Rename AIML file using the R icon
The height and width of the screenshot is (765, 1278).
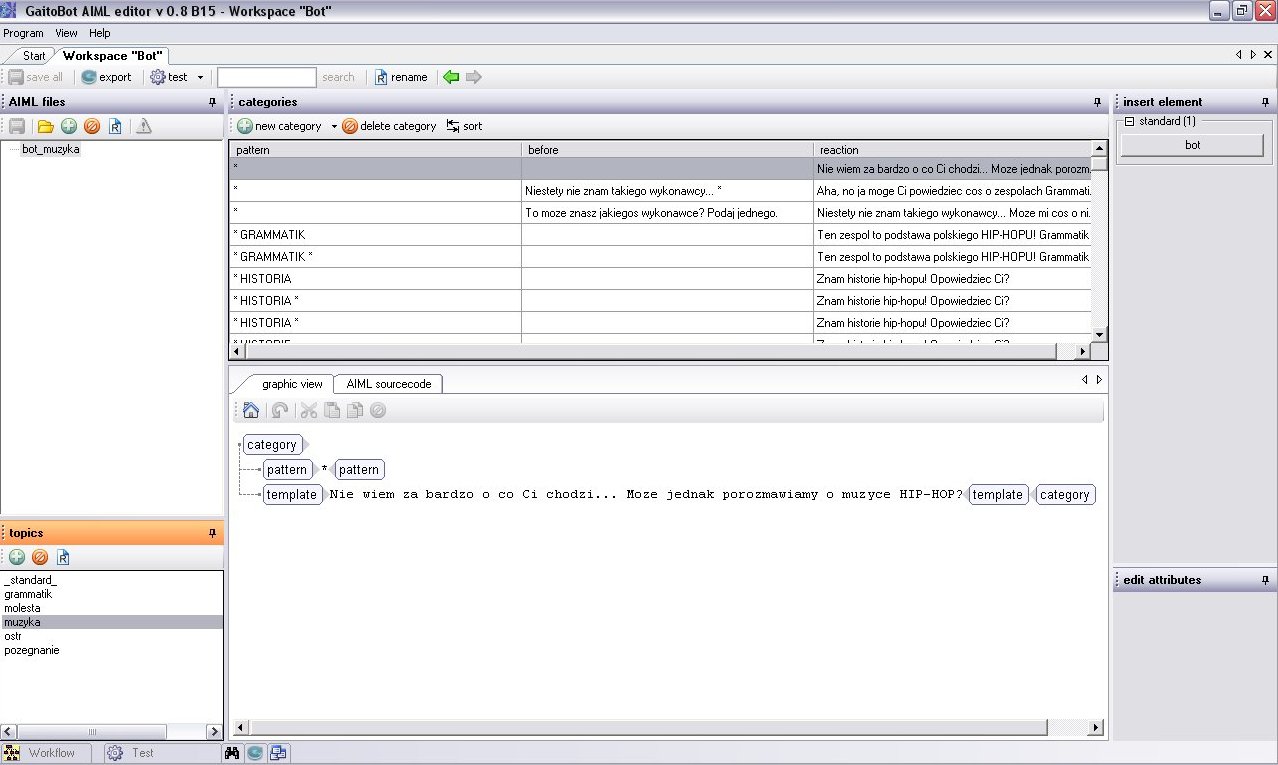pyautogui.click(x=116, y=126)
